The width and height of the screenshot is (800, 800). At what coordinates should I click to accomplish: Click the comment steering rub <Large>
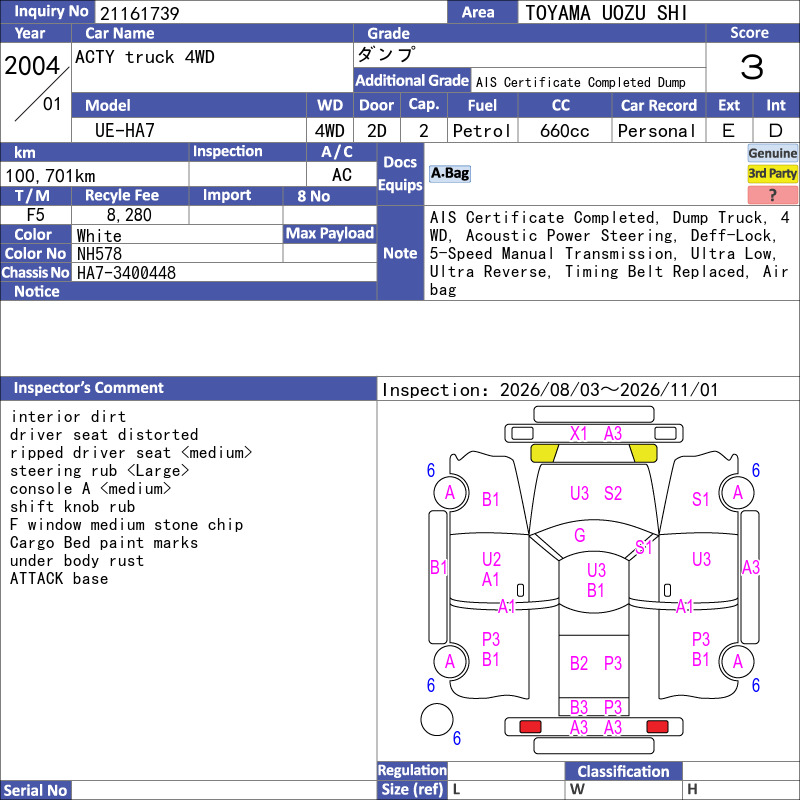(x=99, y=470)
